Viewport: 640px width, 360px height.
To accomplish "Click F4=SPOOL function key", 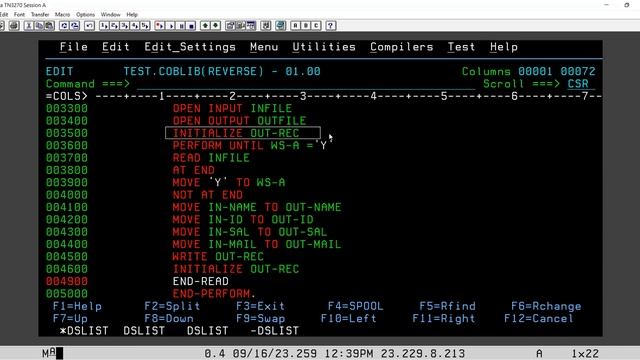I will pyautogui.click(x=356, y=306).
